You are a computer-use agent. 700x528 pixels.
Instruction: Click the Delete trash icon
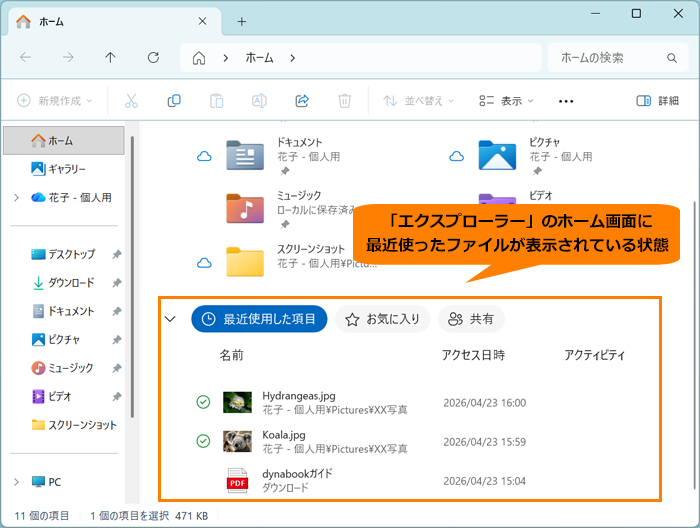point(345,101)
